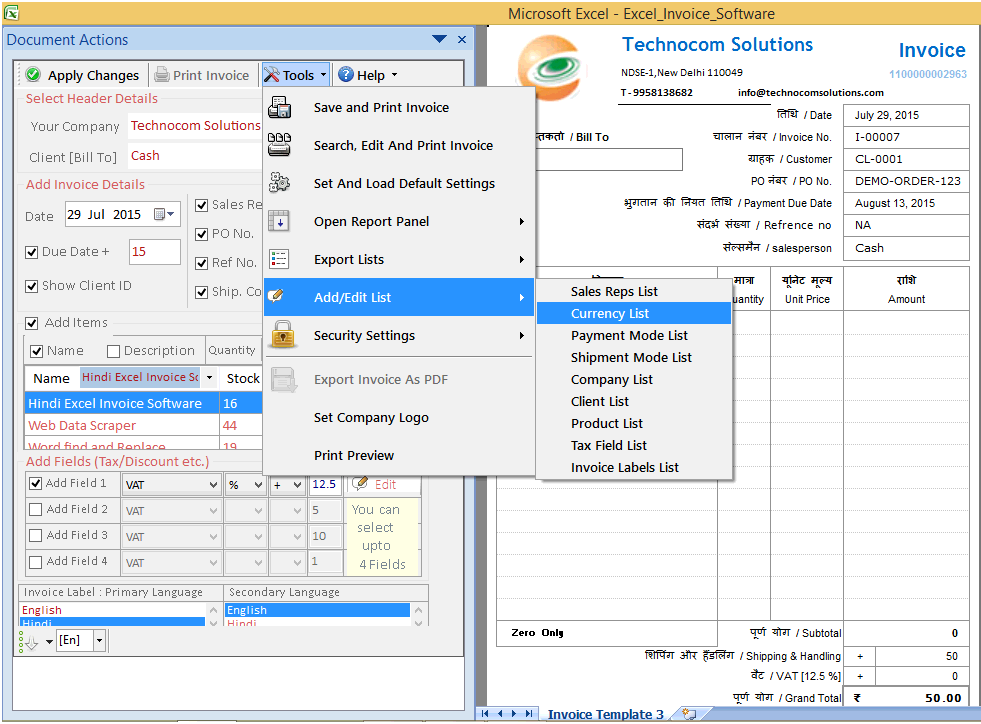The height and width of the screenshot is (724, 981).
Task: Select the Export Lists icon
Action: coord(281,259)
